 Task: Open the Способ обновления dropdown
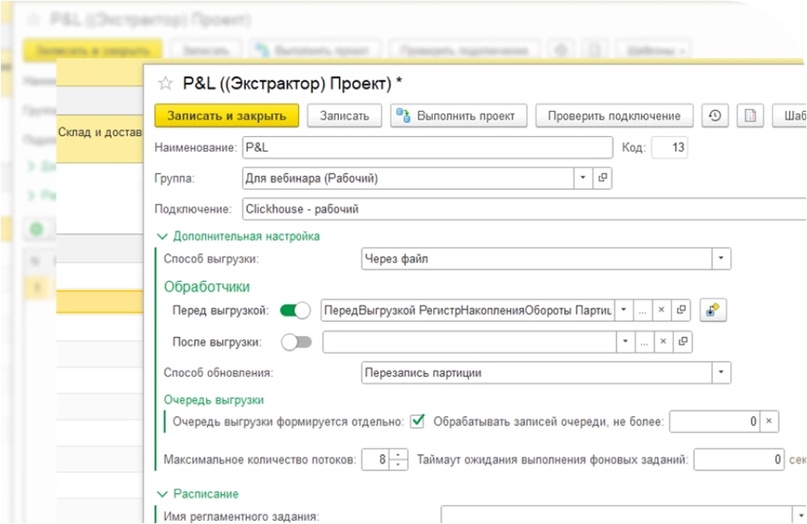(x=721, y=373)
